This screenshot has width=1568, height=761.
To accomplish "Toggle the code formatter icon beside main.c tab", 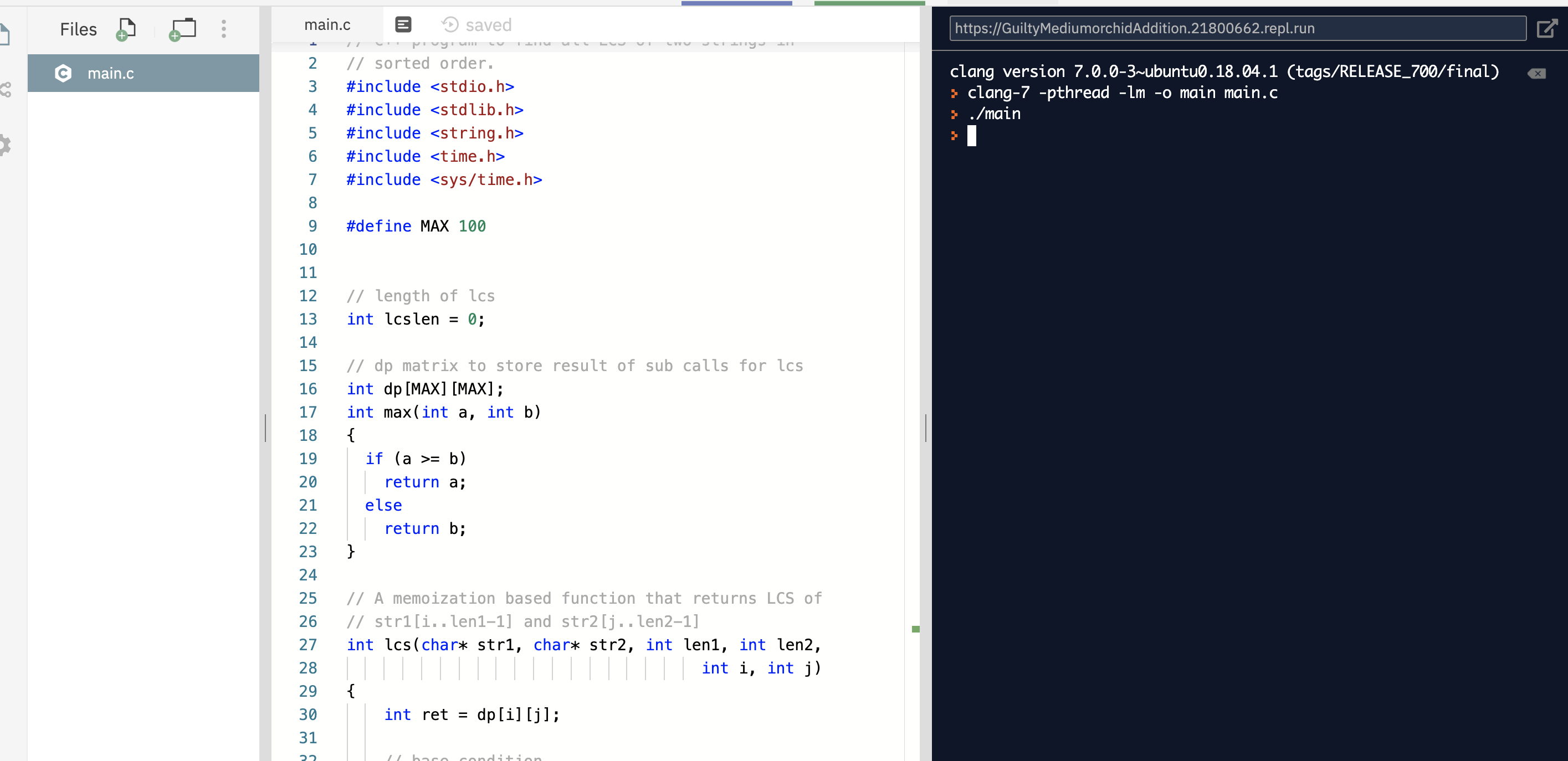I will [x=403, y=24].
